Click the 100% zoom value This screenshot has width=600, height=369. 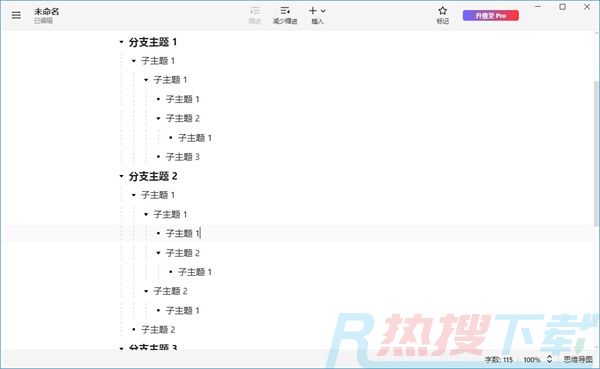tap(532, 360)
